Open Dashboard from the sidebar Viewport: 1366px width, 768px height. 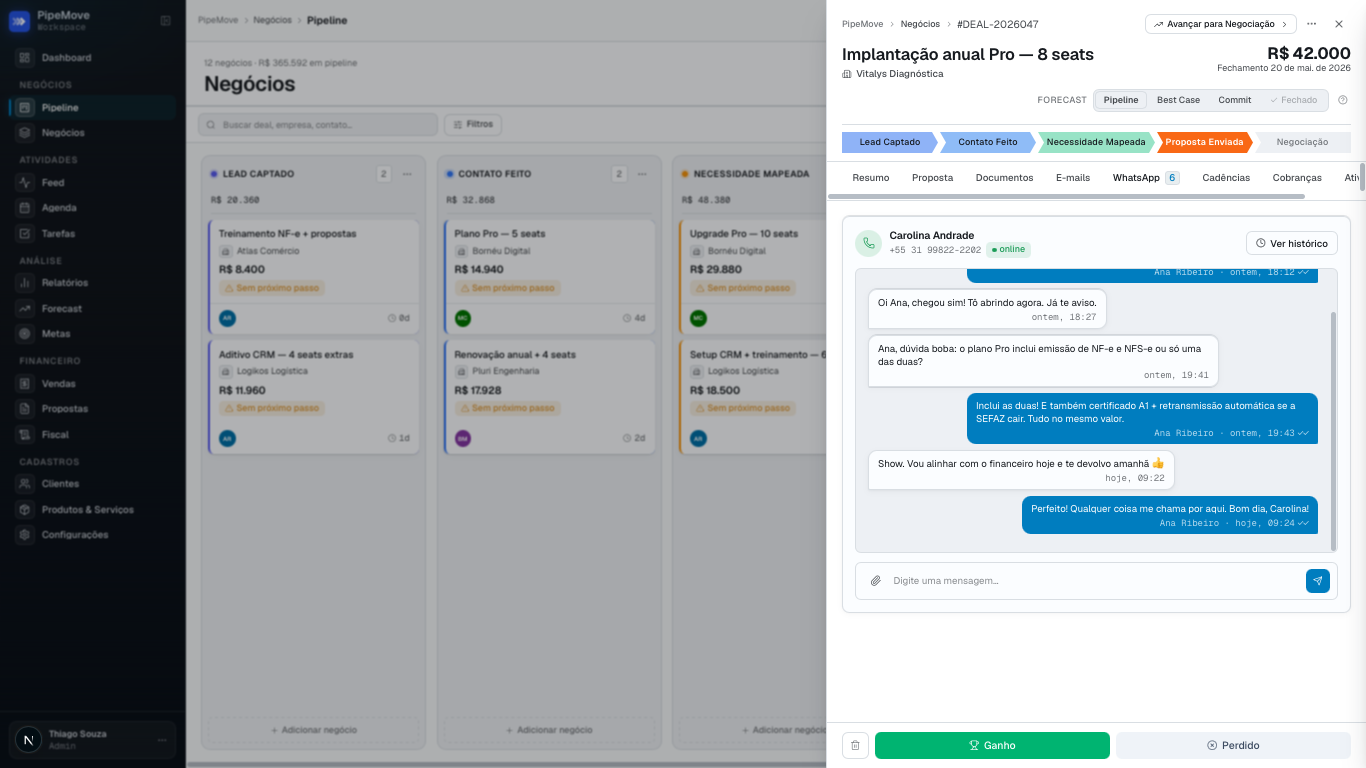pyautogui.click(x=93, y=58)
